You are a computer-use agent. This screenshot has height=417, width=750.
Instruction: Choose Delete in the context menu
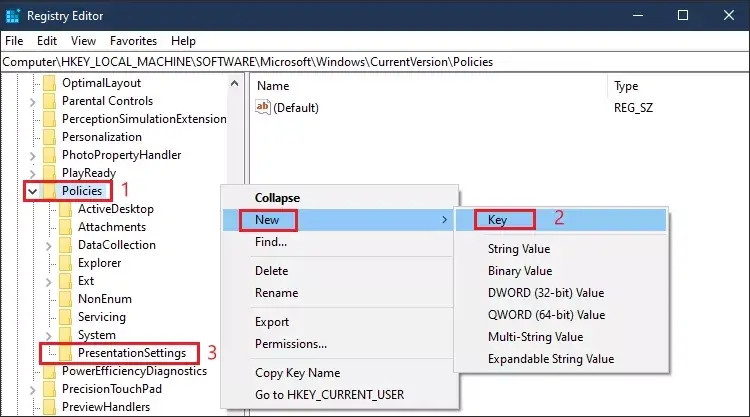(339, 271)
